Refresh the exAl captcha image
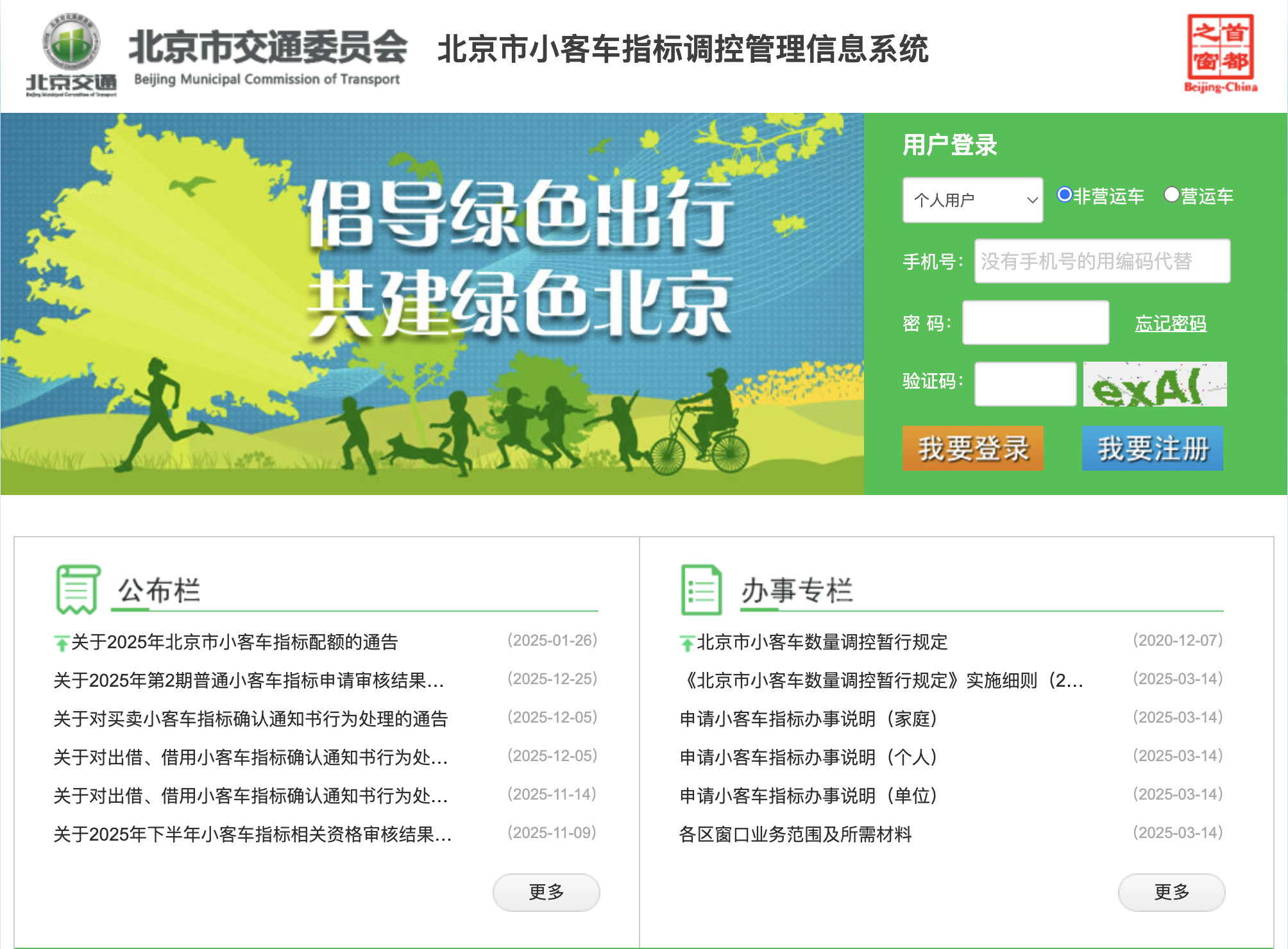This screenshot has height=949, width=1288. tap(1155, 384)
